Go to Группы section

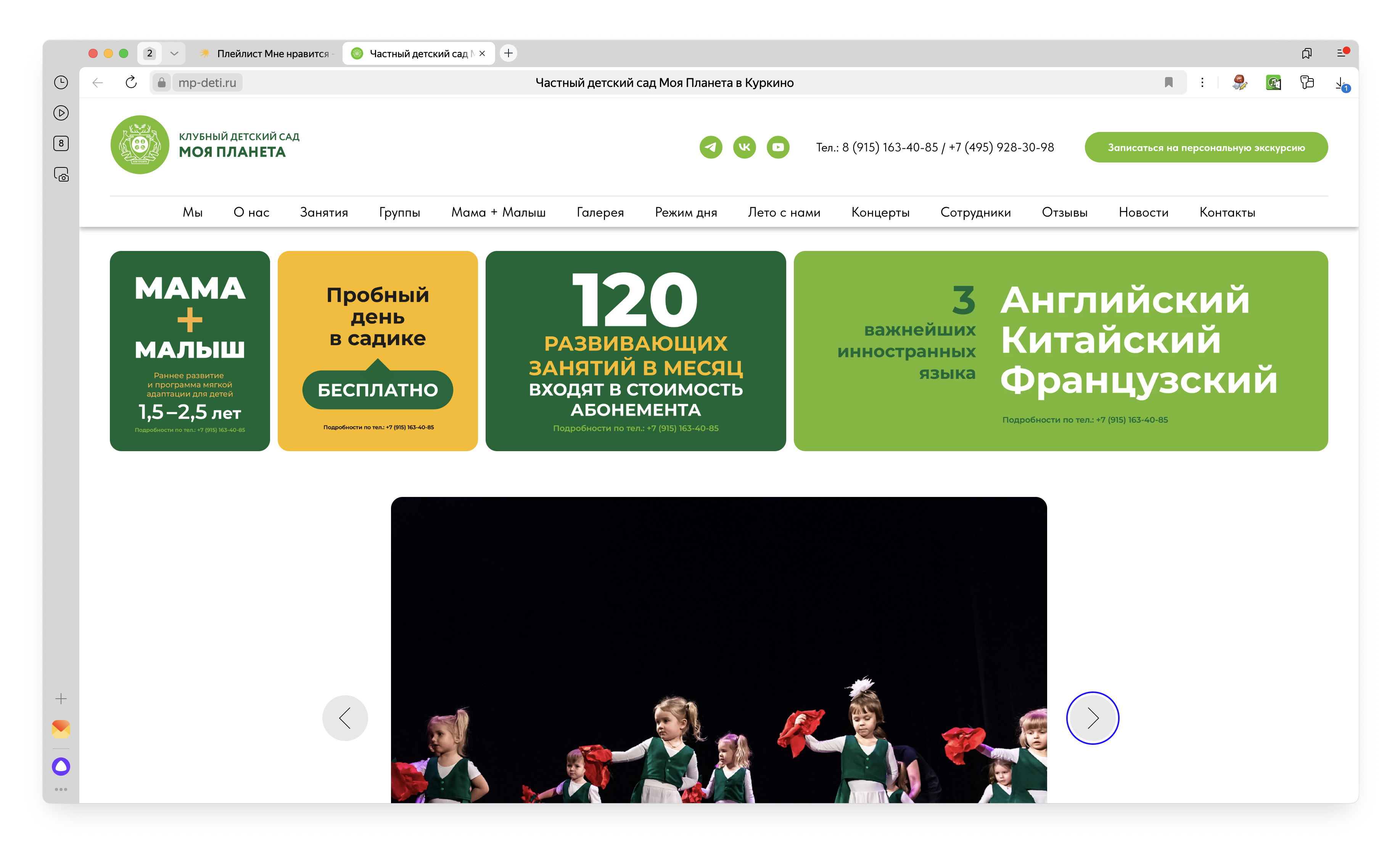click(399, 212)
